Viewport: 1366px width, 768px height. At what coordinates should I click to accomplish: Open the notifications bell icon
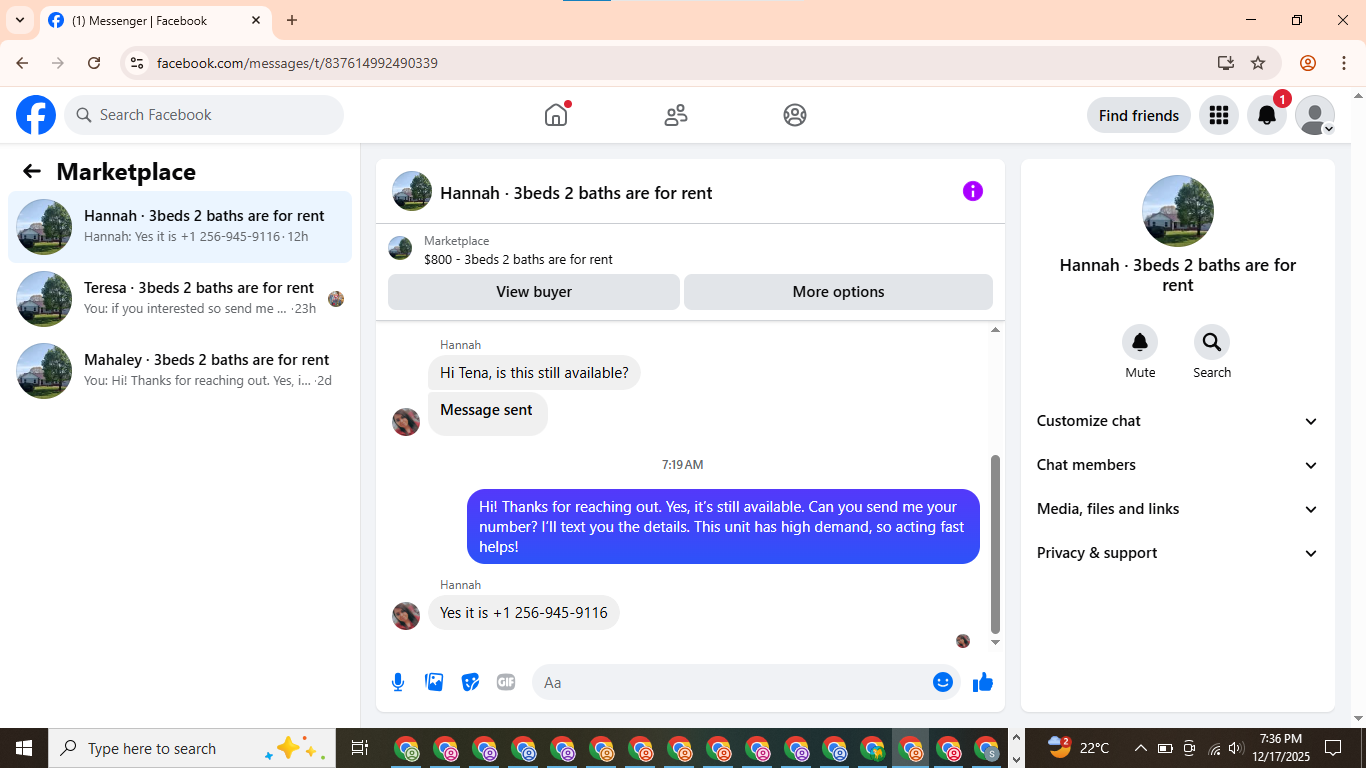coord(1267,115)
